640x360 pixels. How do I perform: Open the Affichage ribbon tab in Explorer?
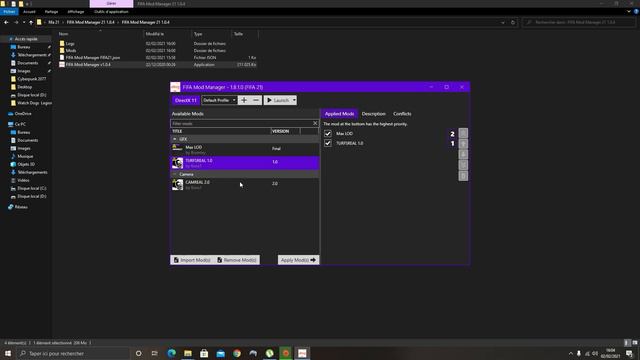point(76,12)
